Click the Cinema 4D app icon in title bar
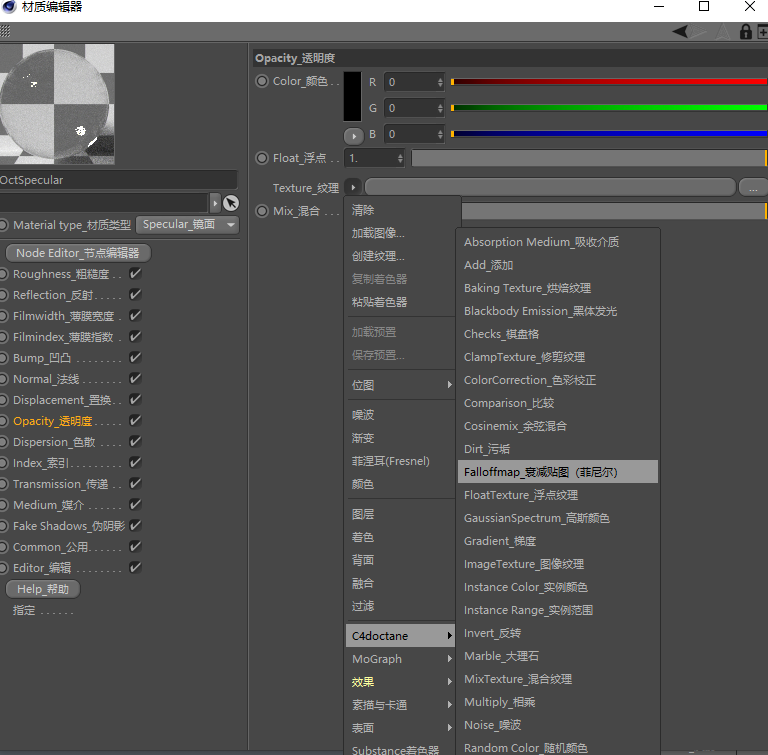Image resolution: width=768 pixels, height=755 pixels. point(9,7)
